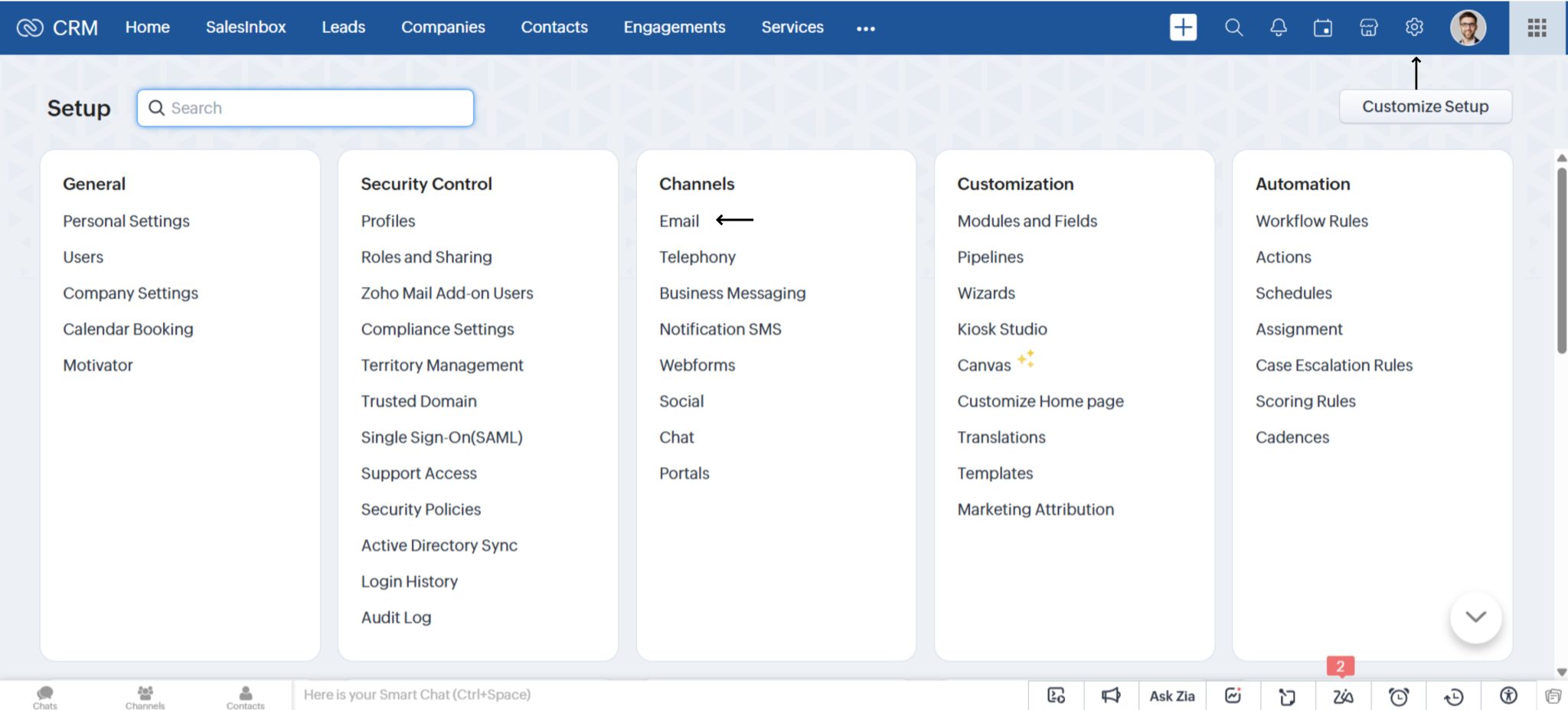
Task: Open the search icon in the top bar
Action: point(1233,27)
